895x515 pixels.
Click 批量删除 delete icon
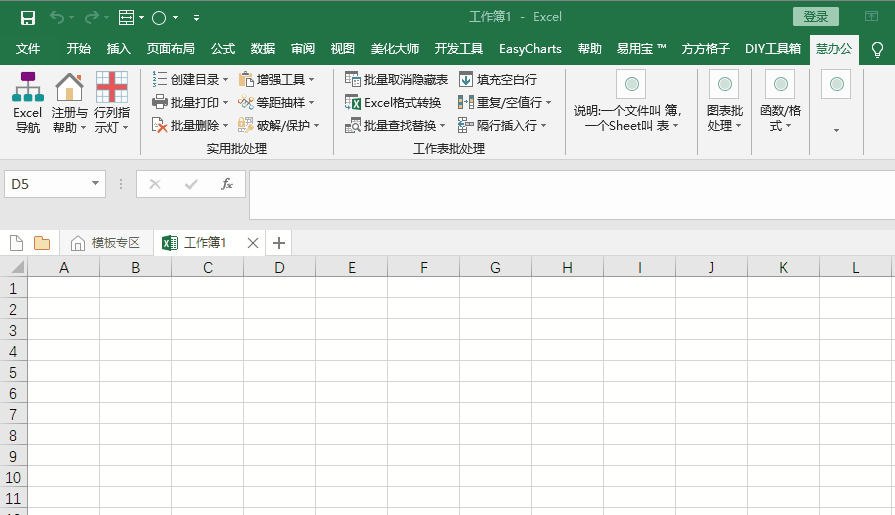(159, 124)
